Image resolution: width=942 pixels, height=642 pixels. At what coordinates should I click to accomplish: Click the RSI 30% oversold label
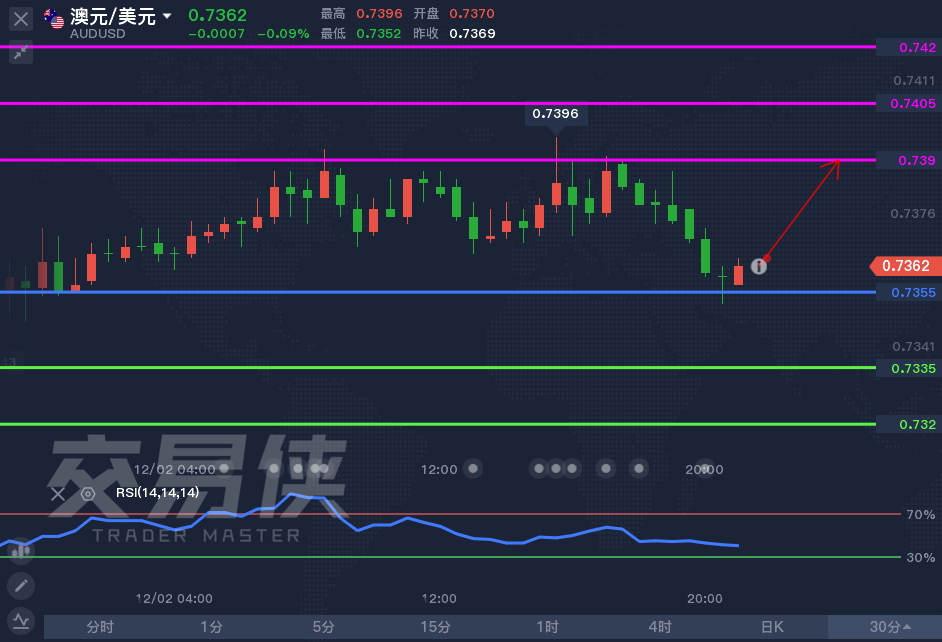(x=920, y=557)
